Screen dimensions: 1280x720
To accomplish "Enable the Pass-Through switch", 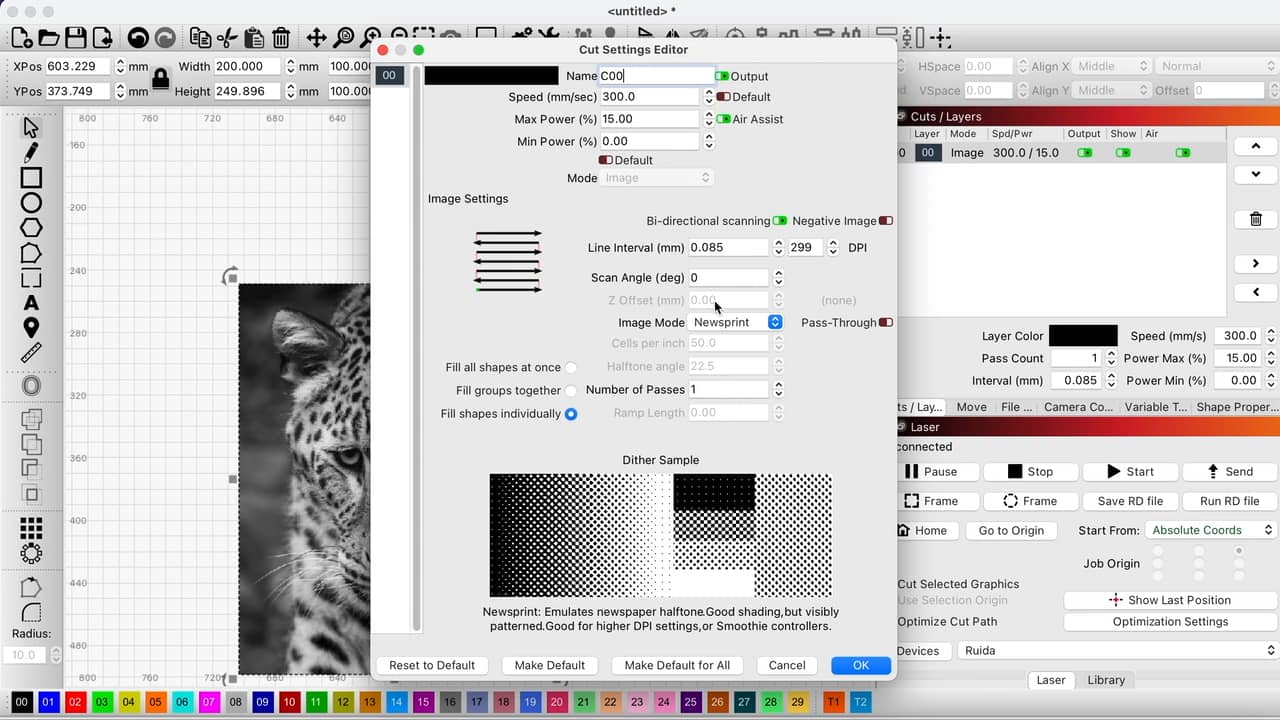I will tap(885, 323).
